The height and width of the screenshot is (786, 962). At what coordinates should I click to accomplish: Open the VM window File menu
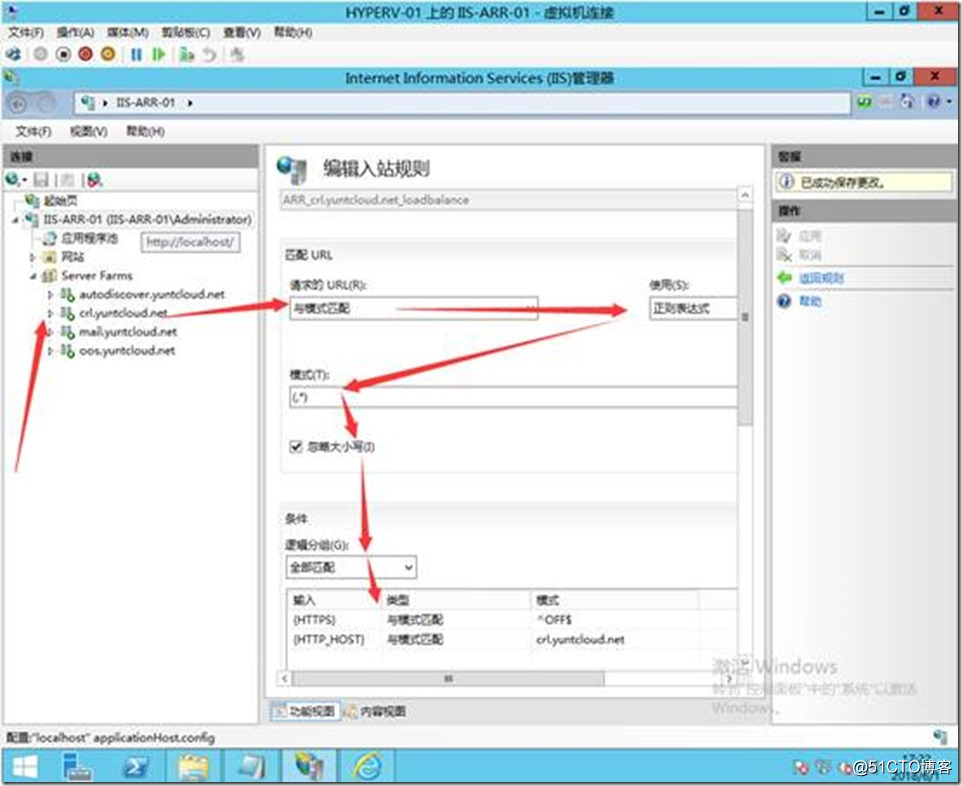pos(26,33)
